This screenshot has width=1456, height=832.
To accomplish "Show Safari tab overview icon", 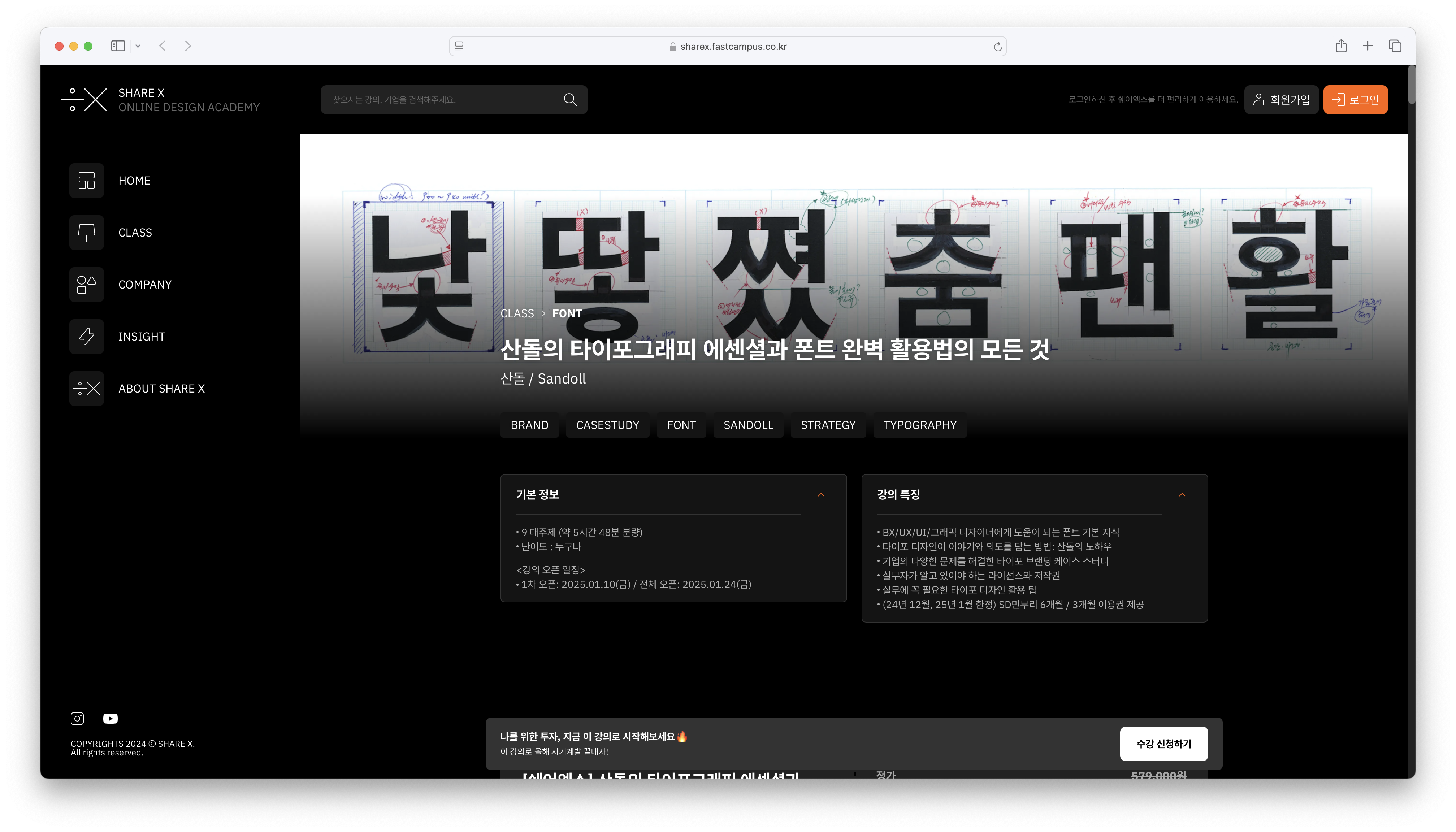I will coord(1395,46).
